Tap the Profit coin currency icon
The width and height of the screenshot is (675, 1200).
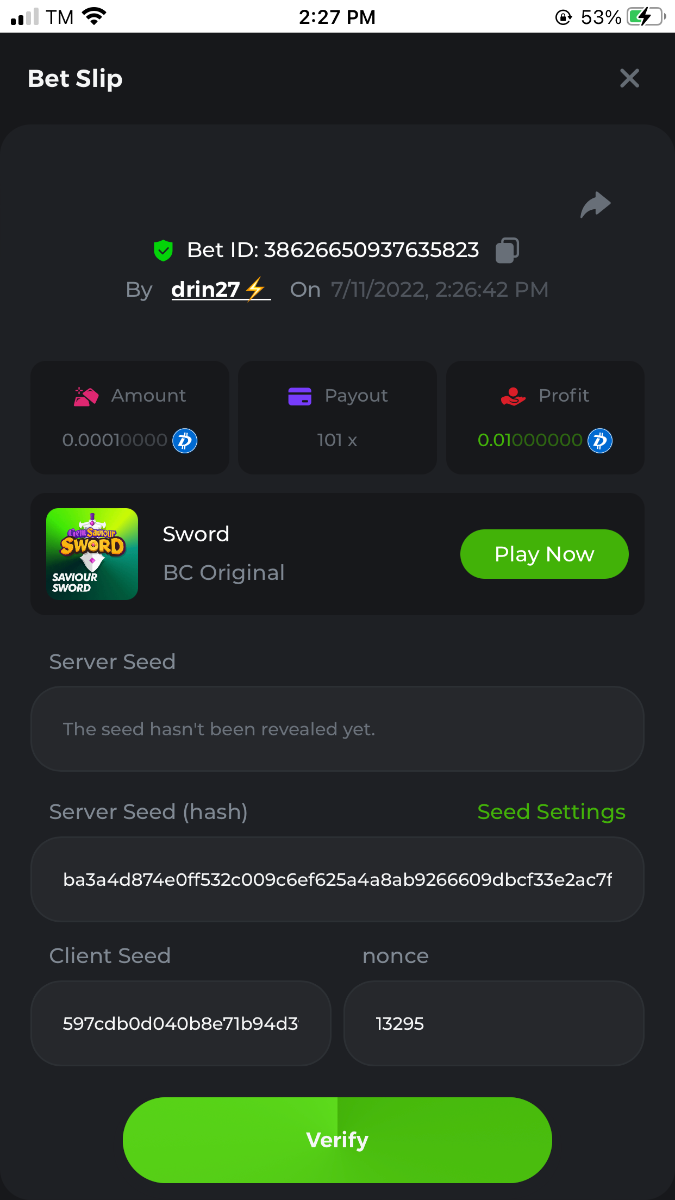[600, 440]
